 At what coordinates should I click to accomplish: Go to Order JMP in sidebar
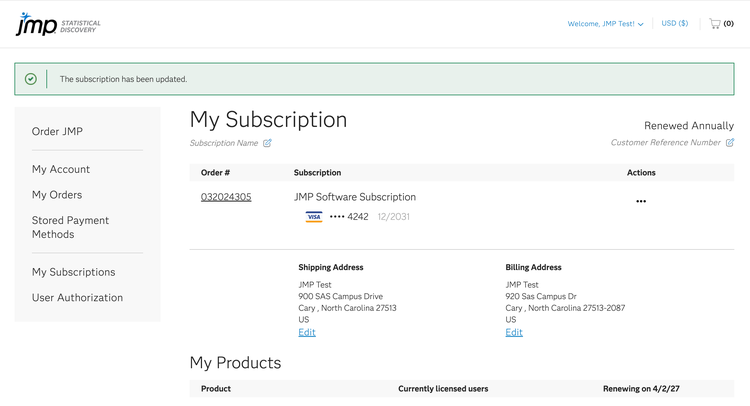(57, 132)
